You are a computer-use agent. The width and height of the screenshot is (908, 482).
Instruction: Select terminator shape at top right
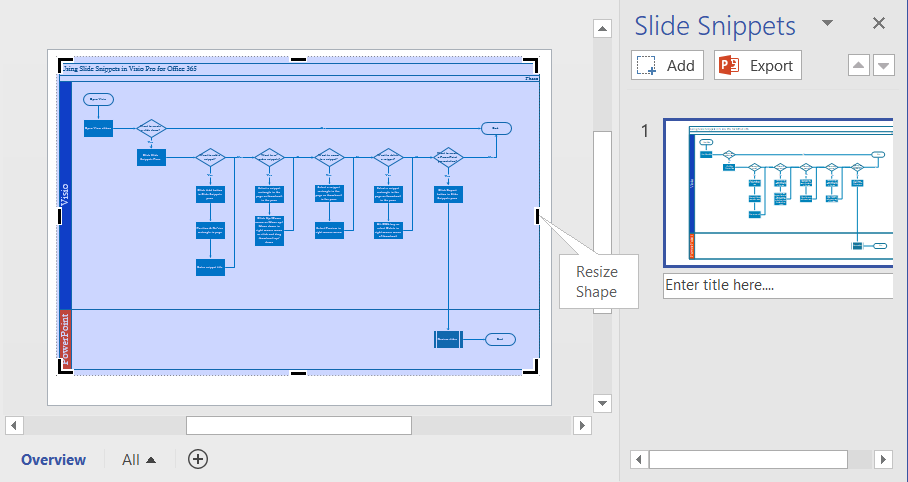pyautogui.click(x=496, y=128)
